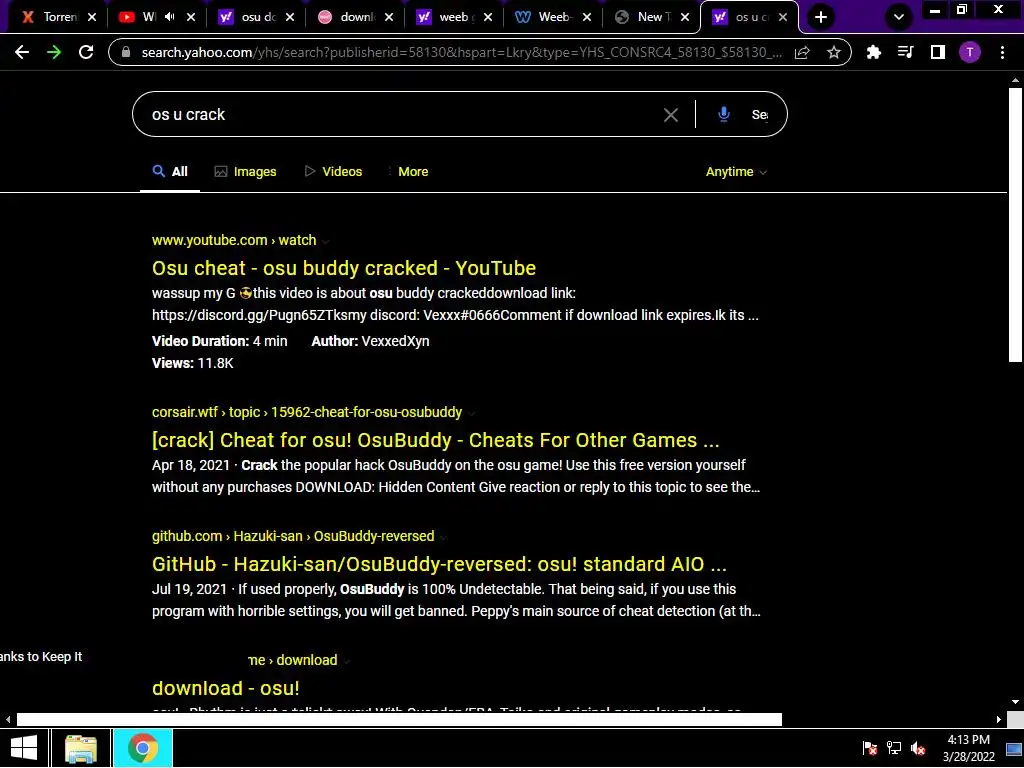Open 'Osu cheat - osu buddy cracked' result

[x=344, y=268]
